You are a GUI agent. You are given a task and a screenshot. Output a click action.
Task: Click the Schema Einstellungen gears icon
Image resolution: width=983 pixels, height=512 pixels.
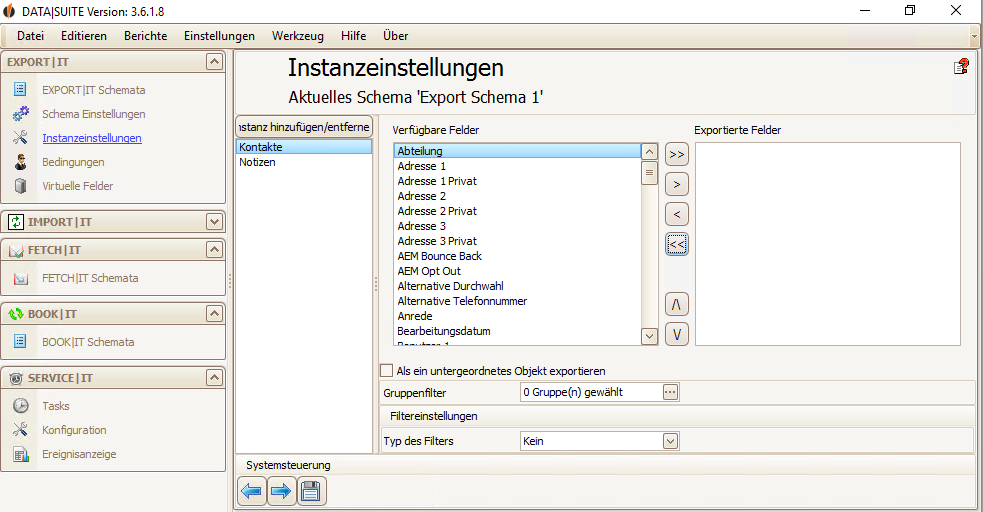(x=21, y=113)
